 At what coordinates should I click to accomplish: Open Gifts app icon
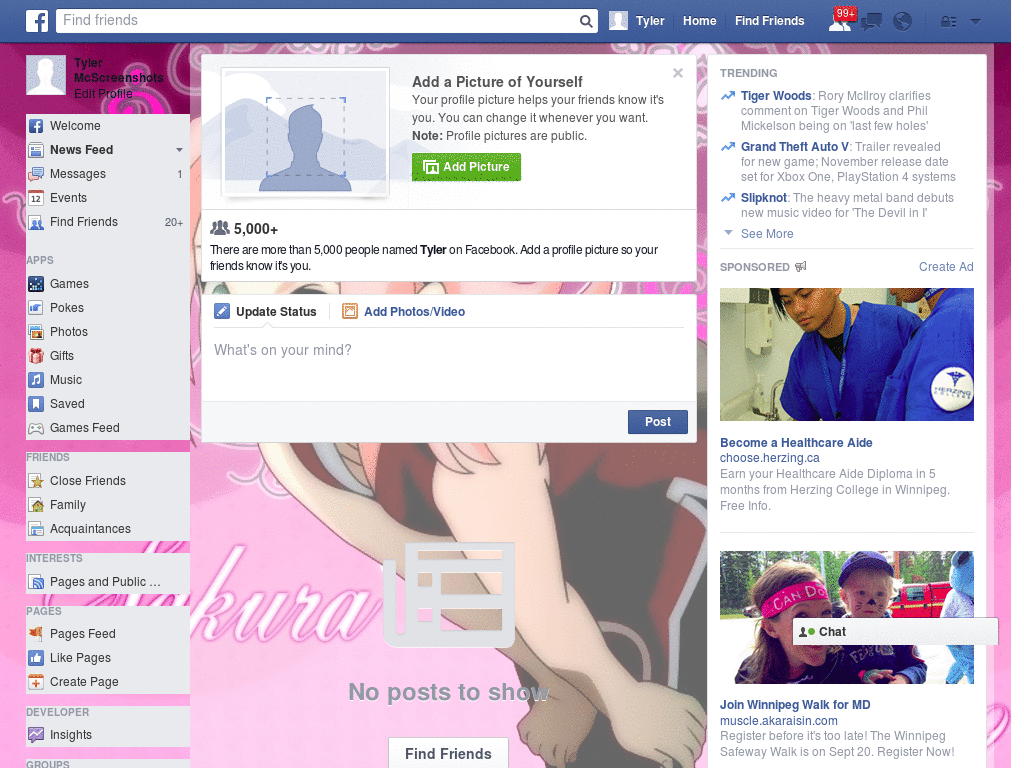click(36, 356)
